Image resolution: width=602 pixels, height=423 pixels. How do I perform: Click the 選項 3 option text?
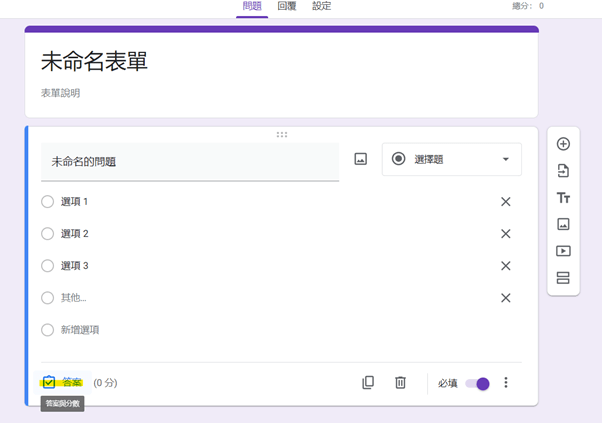[74, 266]
